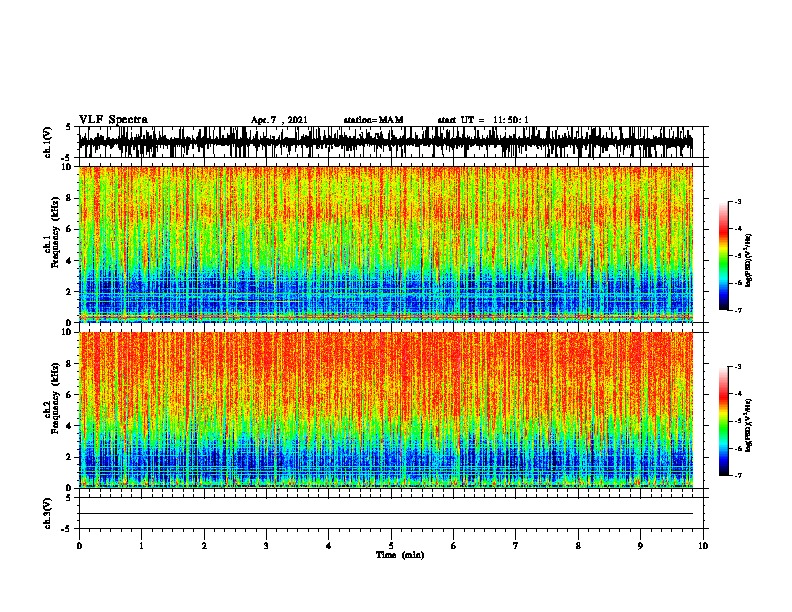The image size is (792, 612).
Task: Click time axis tick label "1"
Action: point(141,546)
